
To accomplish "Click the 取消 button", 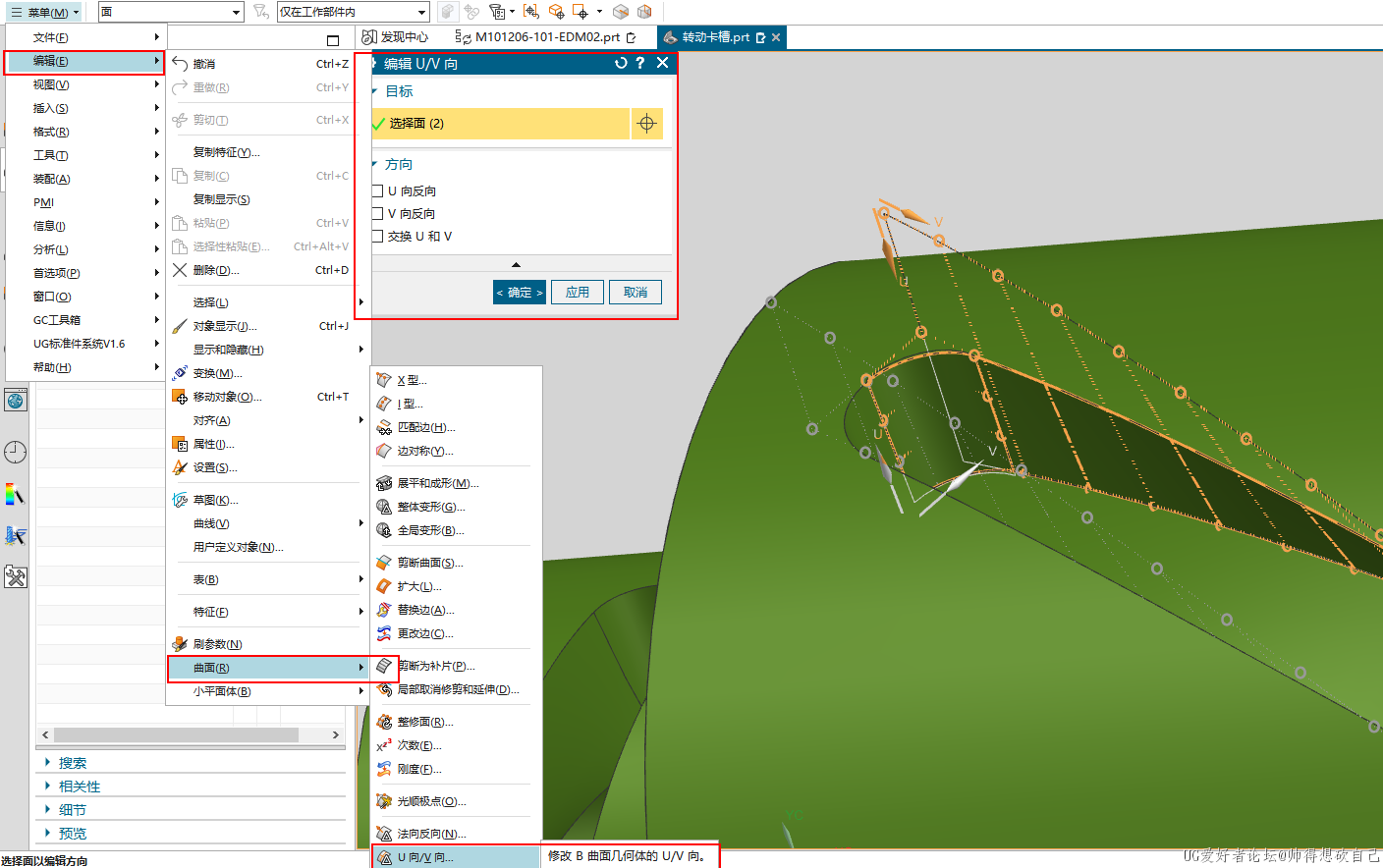I will pyautogui.click(x=636, y=292).
